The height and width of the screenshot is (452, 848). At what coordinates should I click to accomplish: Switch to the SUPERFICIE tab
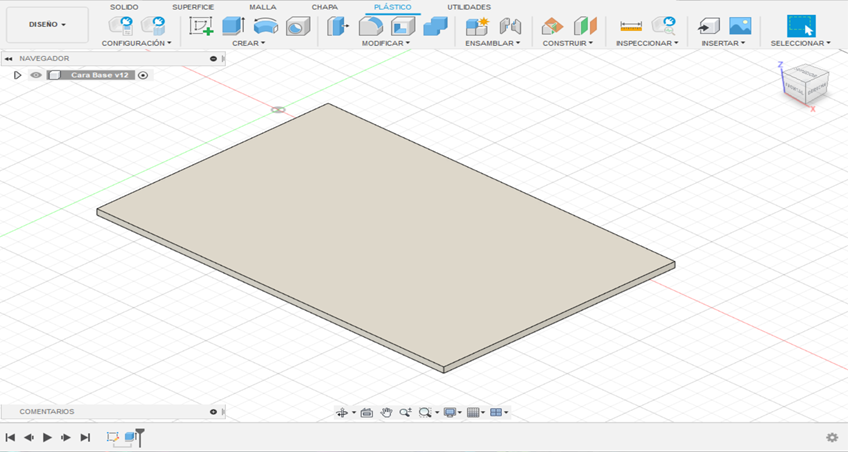click(x=193, y=7)
